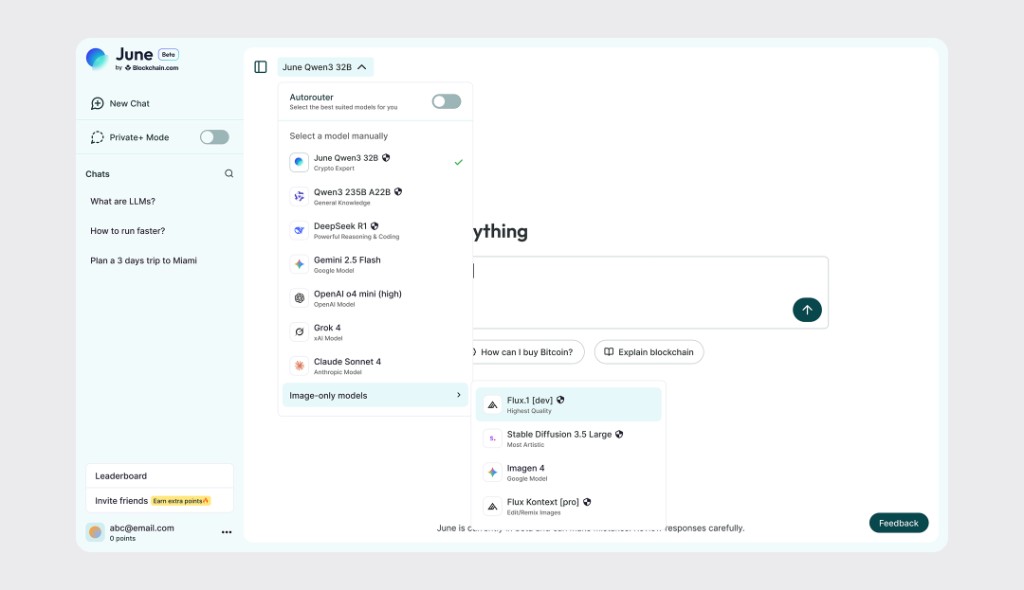Choose Flux Kontext [pro] image model
The height and width of the screenshot is (590, 1024).
[x=568, y=506]
